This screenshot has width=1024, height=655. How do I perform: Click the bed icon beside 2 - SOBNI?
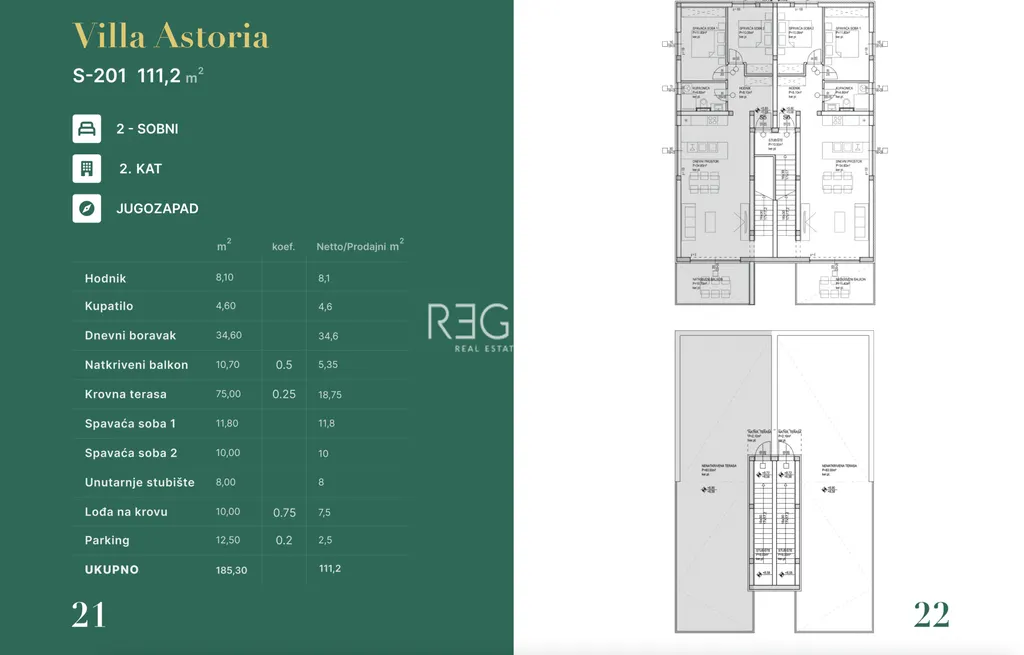[87, 129]
